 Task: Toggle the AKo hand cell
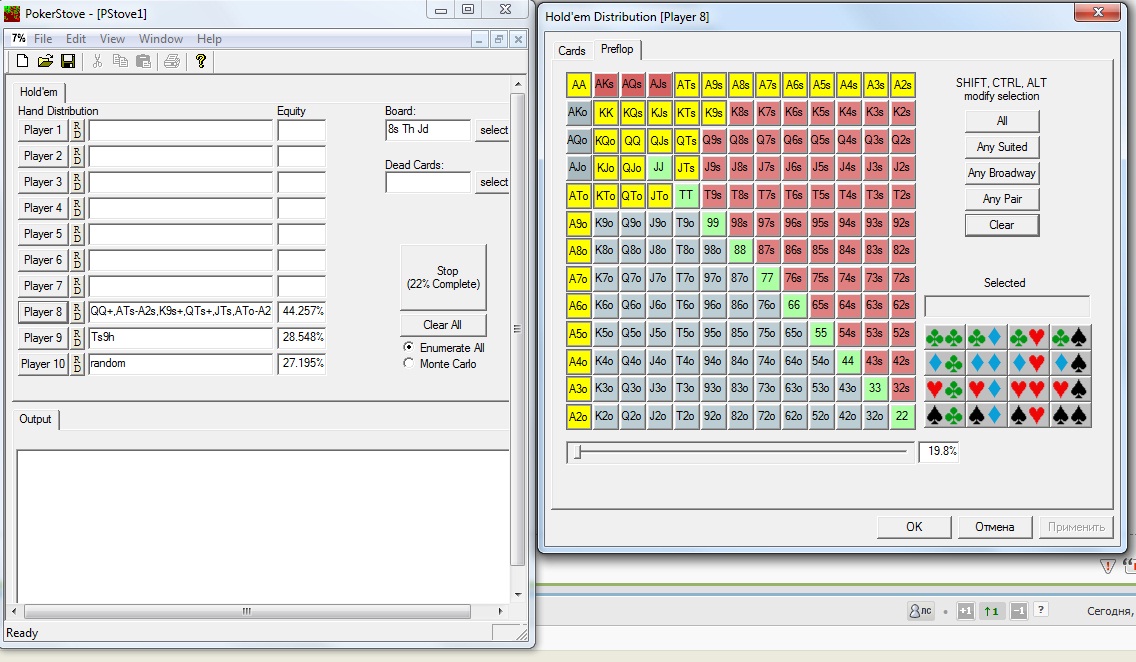pyautogui.click(x=578, y=112)
